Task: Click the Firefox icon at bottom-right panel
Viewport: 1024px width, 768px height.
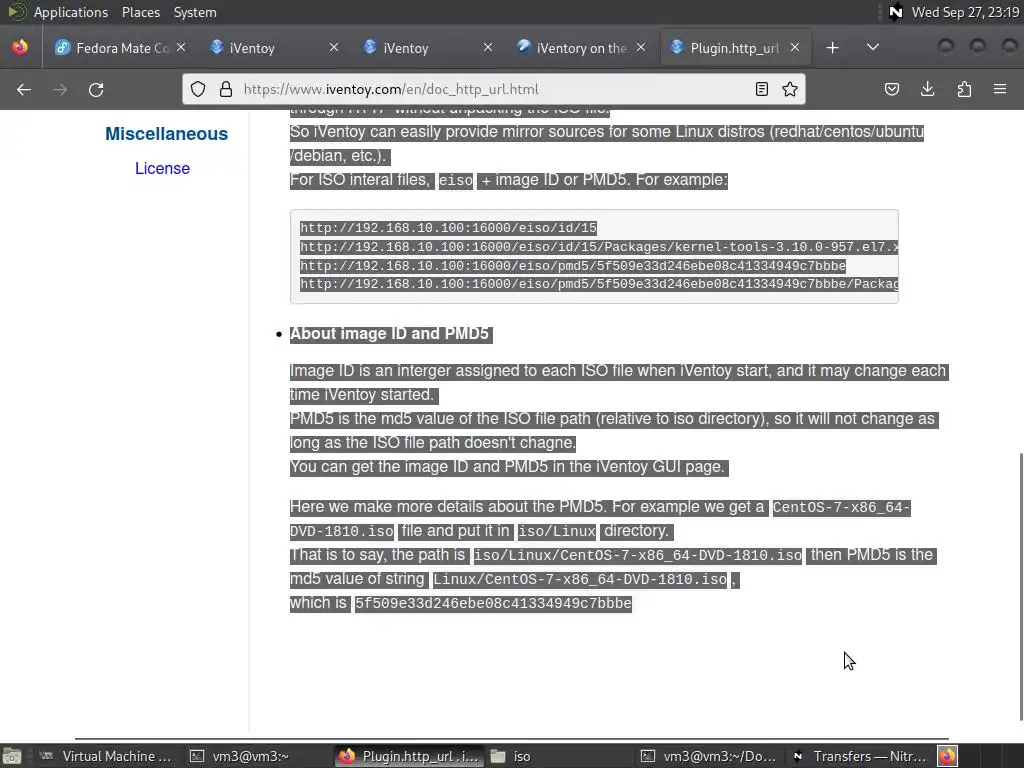Action: [x=948, y=756]
